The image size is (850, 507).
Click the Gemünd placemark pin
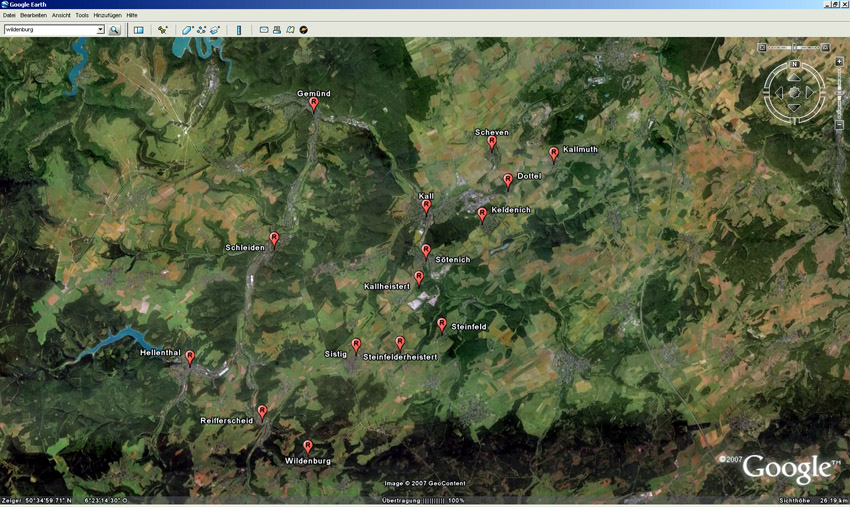[x=313, y=104]
